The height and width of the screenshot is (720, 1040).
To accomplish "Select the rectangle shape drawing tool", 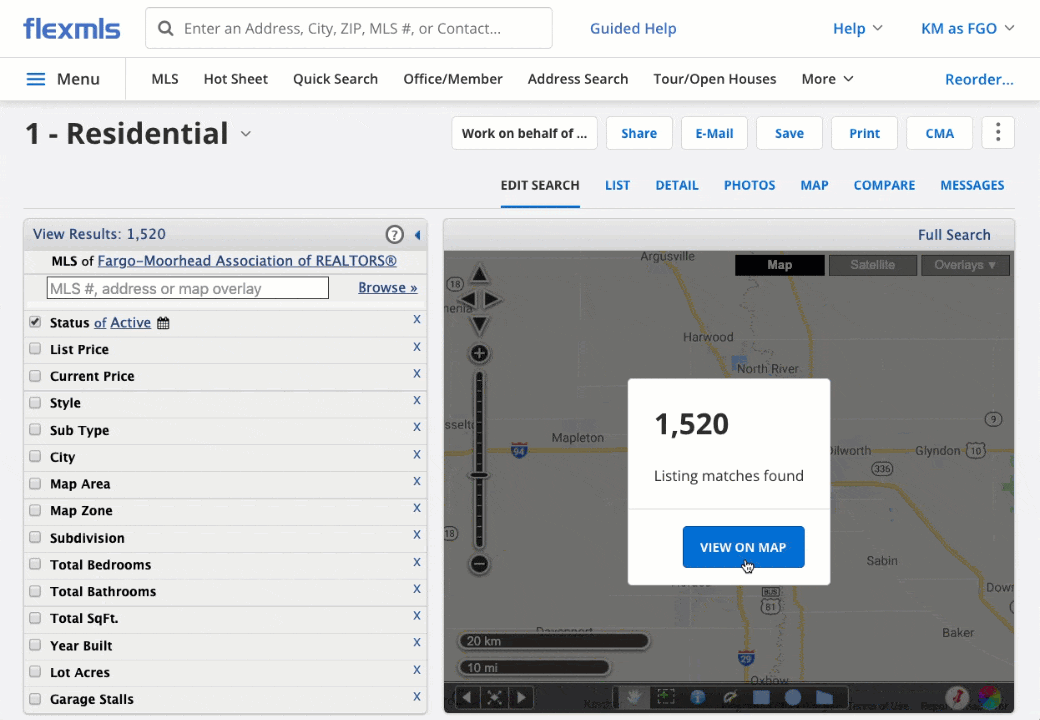I will (x=760, y=697).
